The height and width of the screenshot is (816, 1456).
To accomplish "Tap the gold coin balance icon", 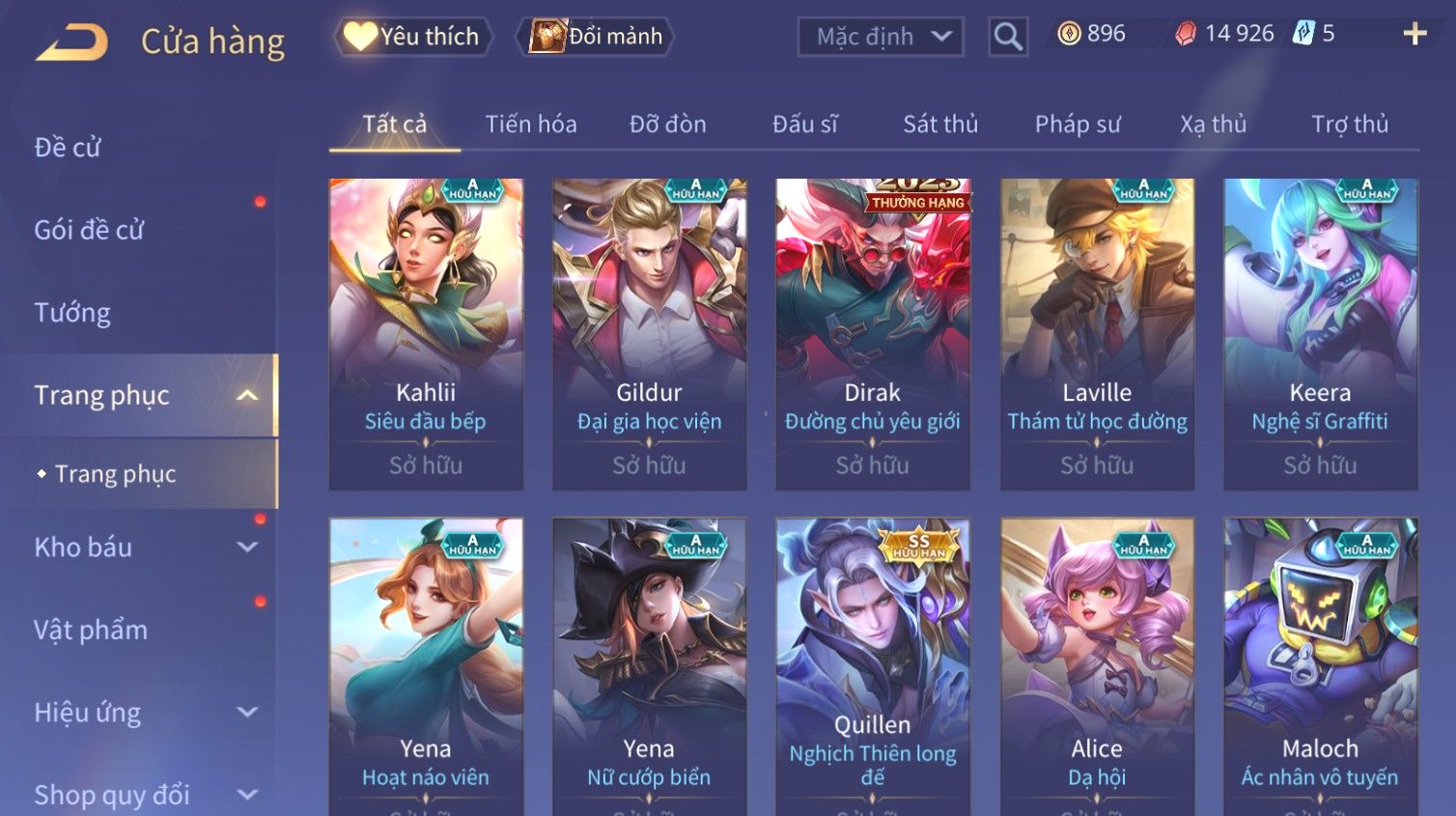I will [1069, 34].
